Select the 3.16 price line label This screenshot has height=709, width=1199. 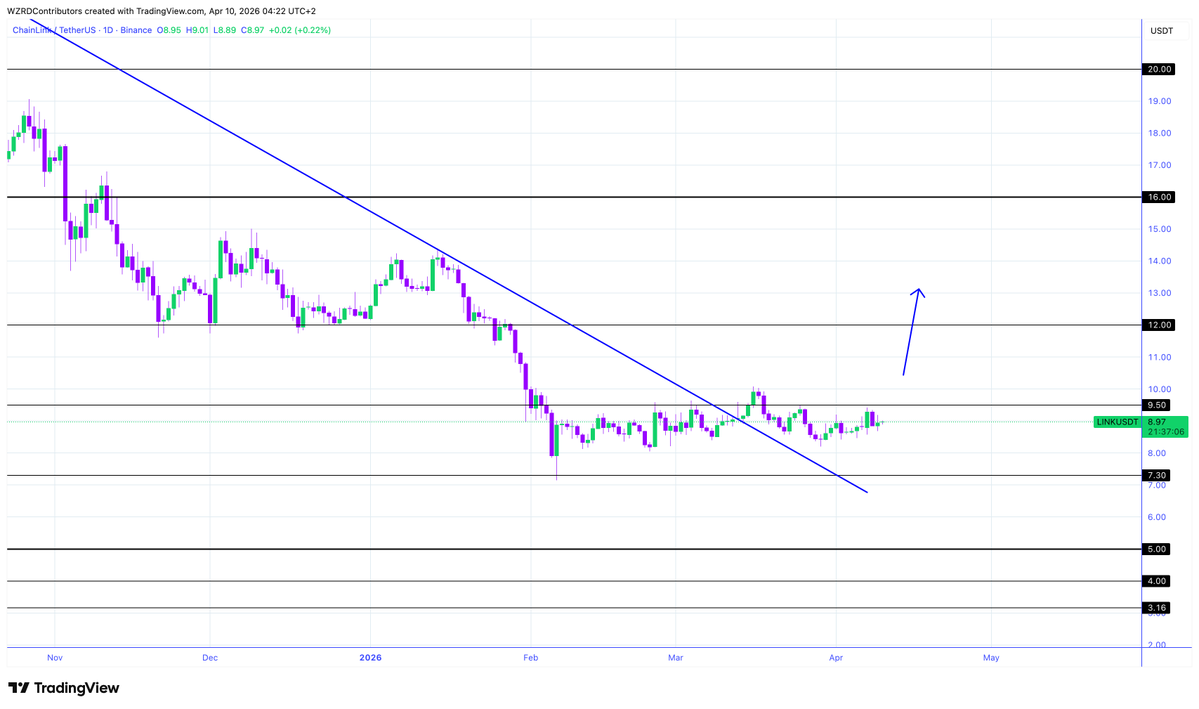coord(1156,608)
